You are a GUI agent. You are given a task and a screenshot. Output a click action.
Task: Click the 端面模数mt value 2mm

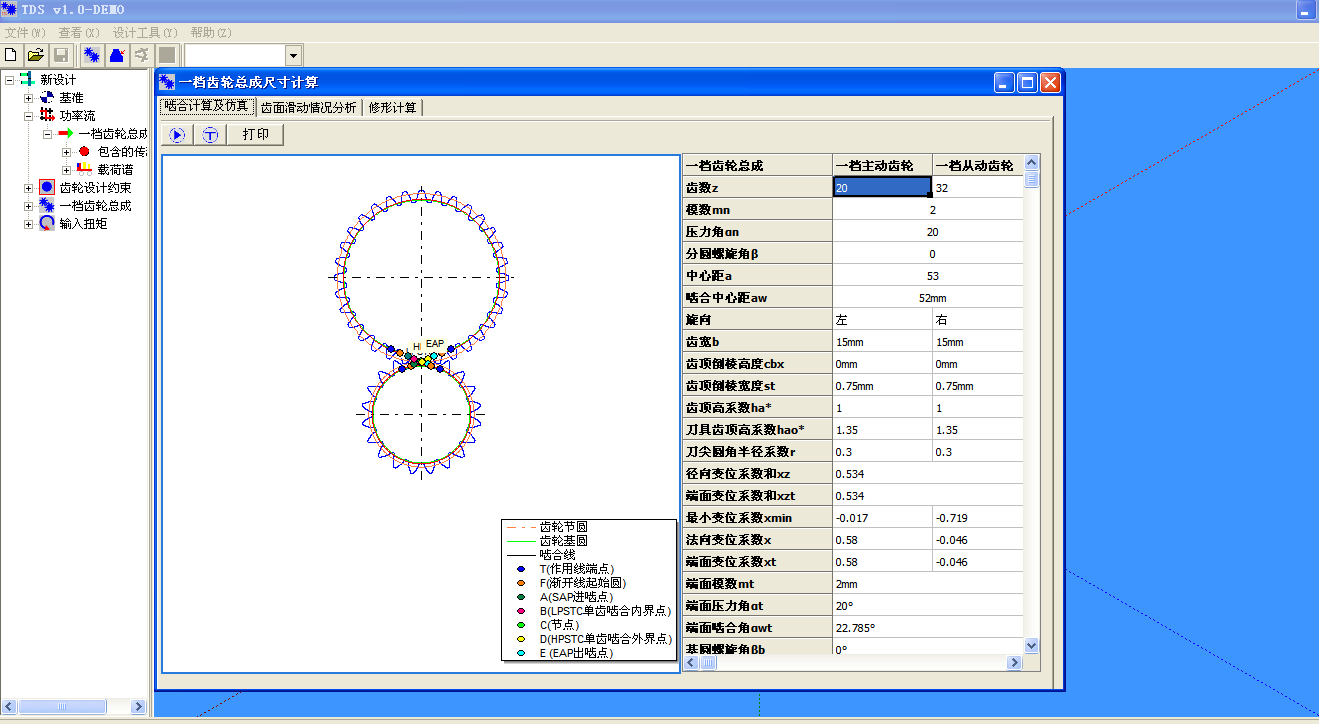click(x=846, y=584)
